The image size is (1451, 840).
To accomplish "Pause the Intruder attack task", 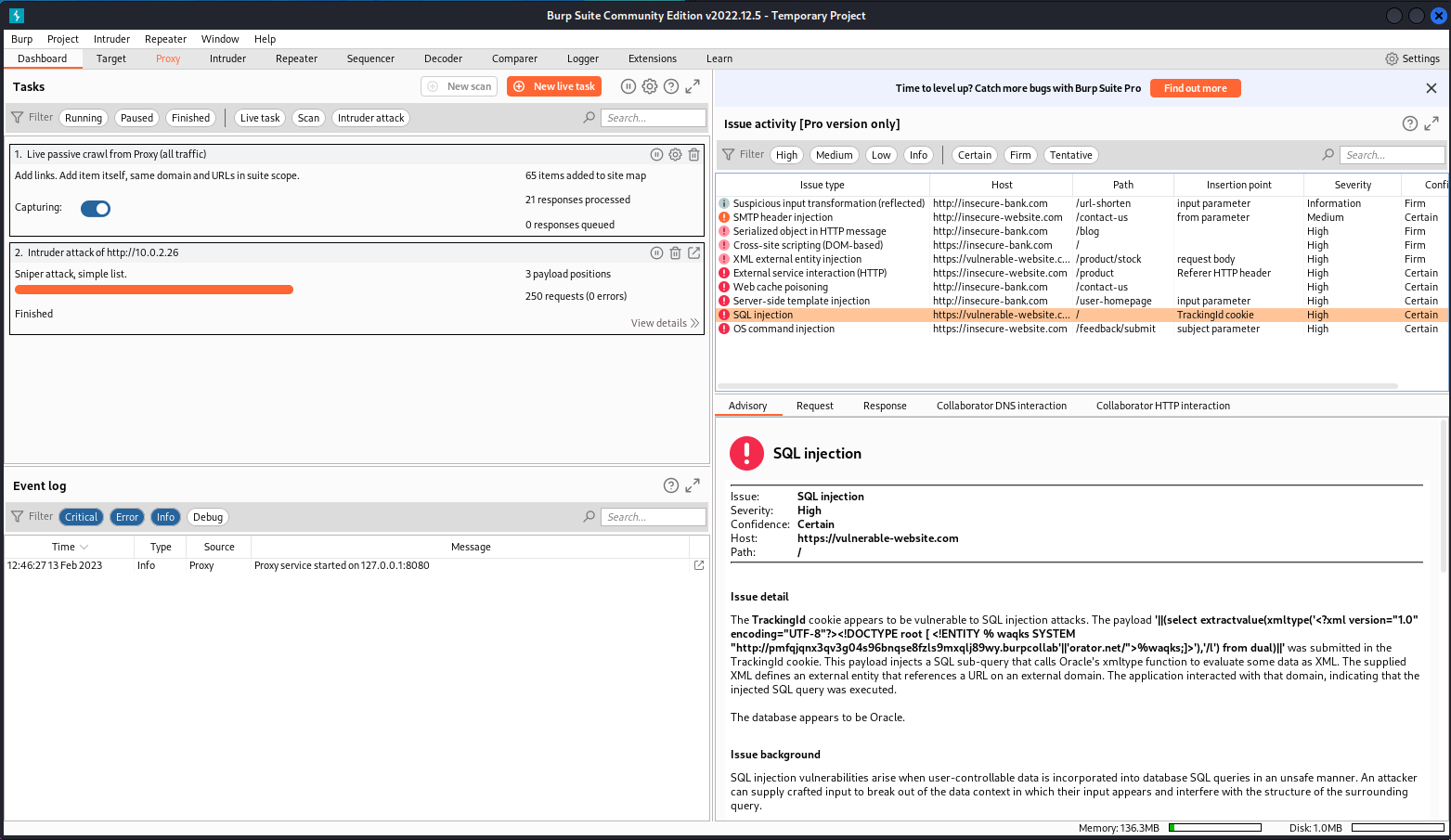I will click(656, 252).
